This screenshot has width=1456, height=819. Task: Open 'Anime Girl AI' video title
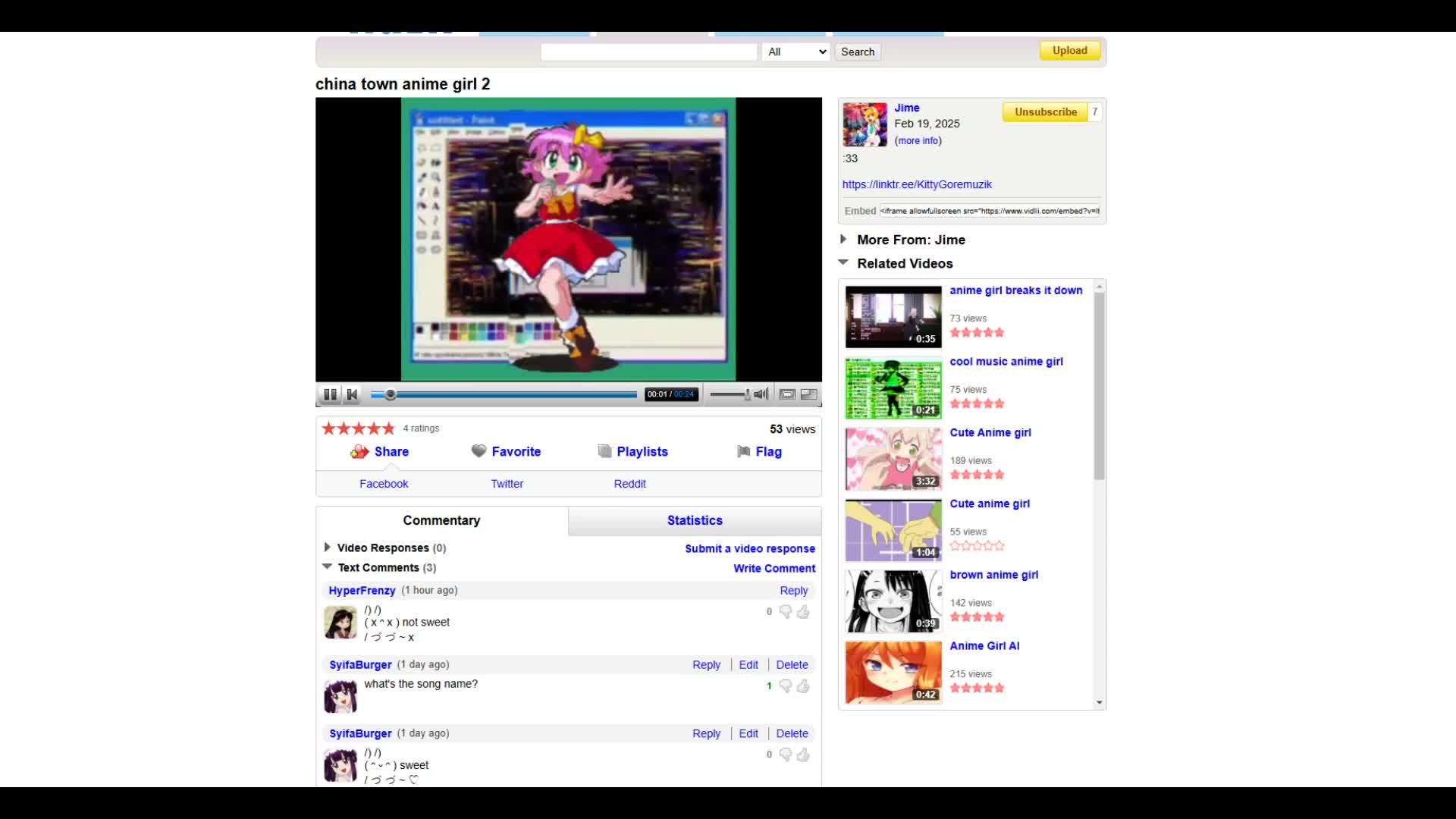(x=984, y=646)
